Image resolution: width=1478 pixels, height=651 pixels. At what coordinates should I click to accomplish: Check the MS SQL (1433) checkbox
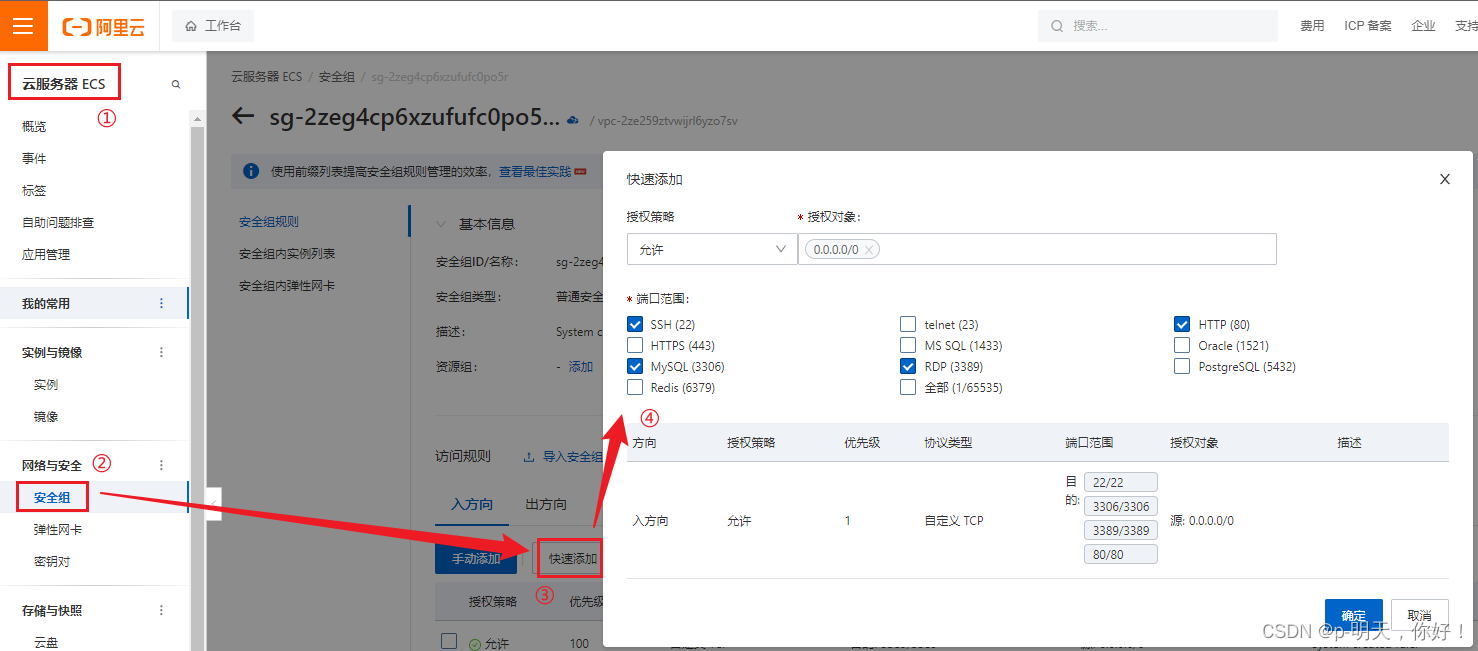pos(908,345)
